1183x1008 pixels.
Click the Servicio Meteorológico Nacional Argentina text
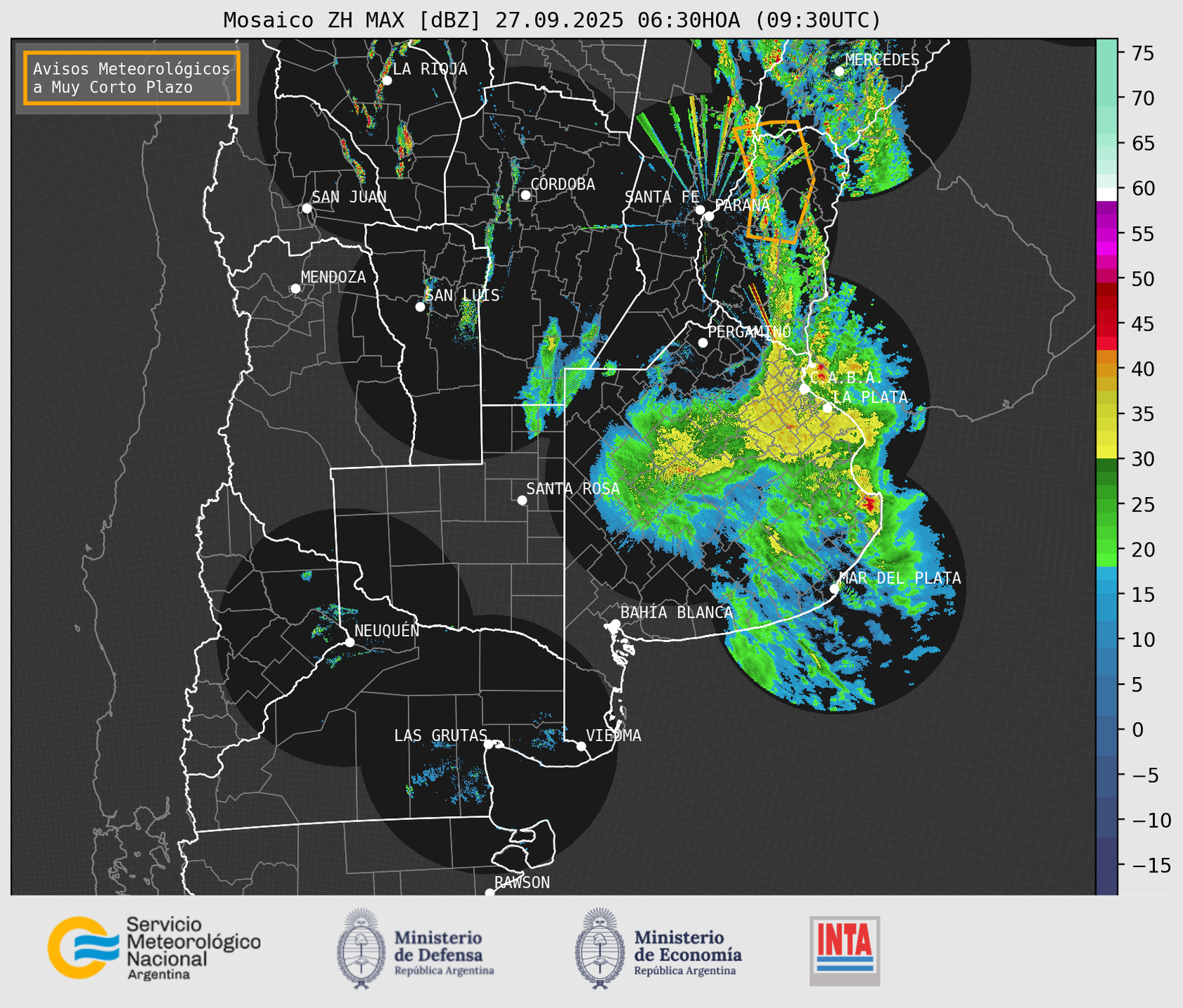coord(194,948)
